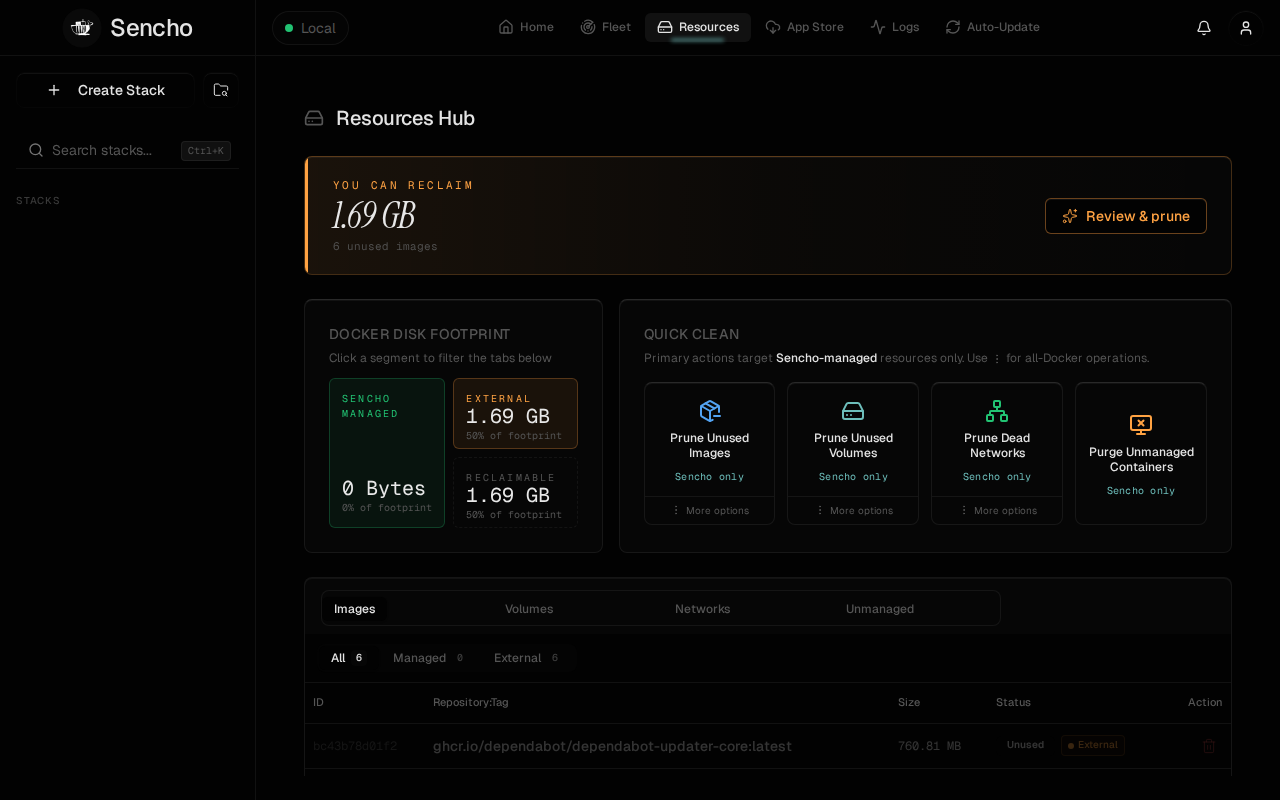This screenshot has height=800, width=1280.
Task: Click Prune Dead Networks label
Action: click(997, 445)
